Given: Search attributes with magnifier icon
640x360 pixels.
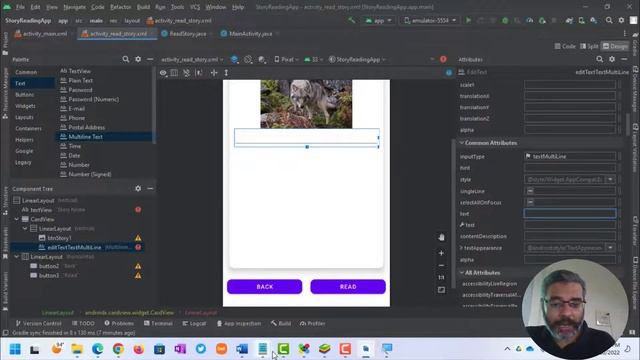Looking at the screenshot, I should pos(600,59).
